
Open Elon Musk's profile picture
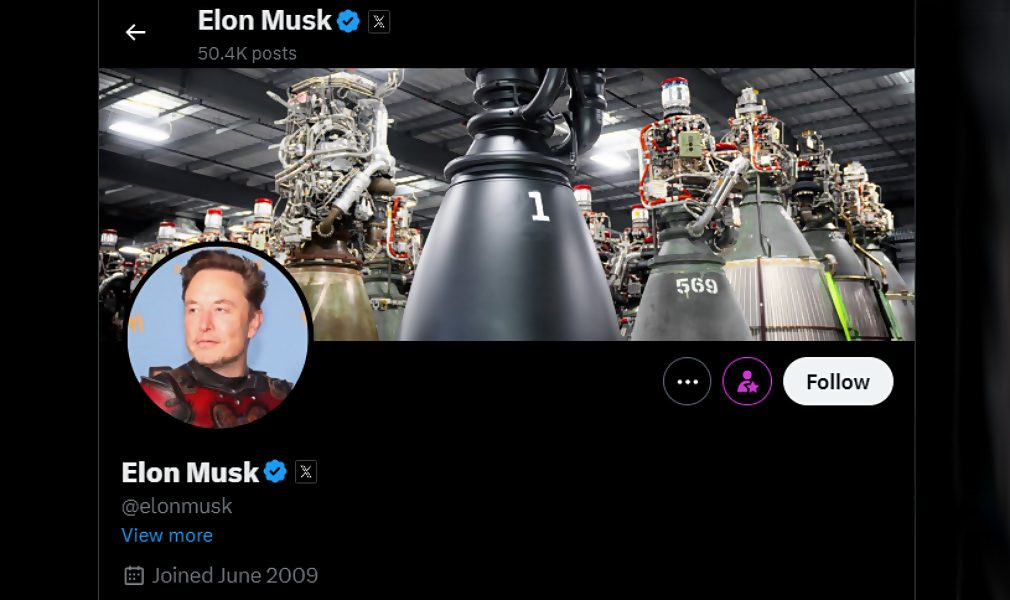218,336
